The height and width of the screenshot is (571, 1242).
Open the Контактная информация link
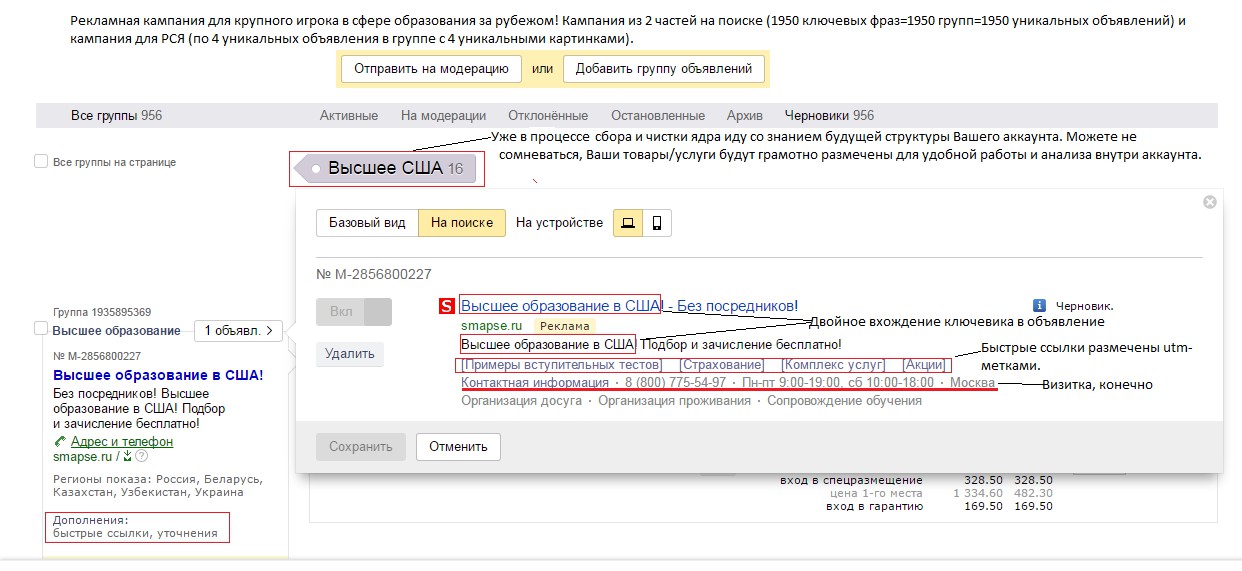click(x=534, y=383)
